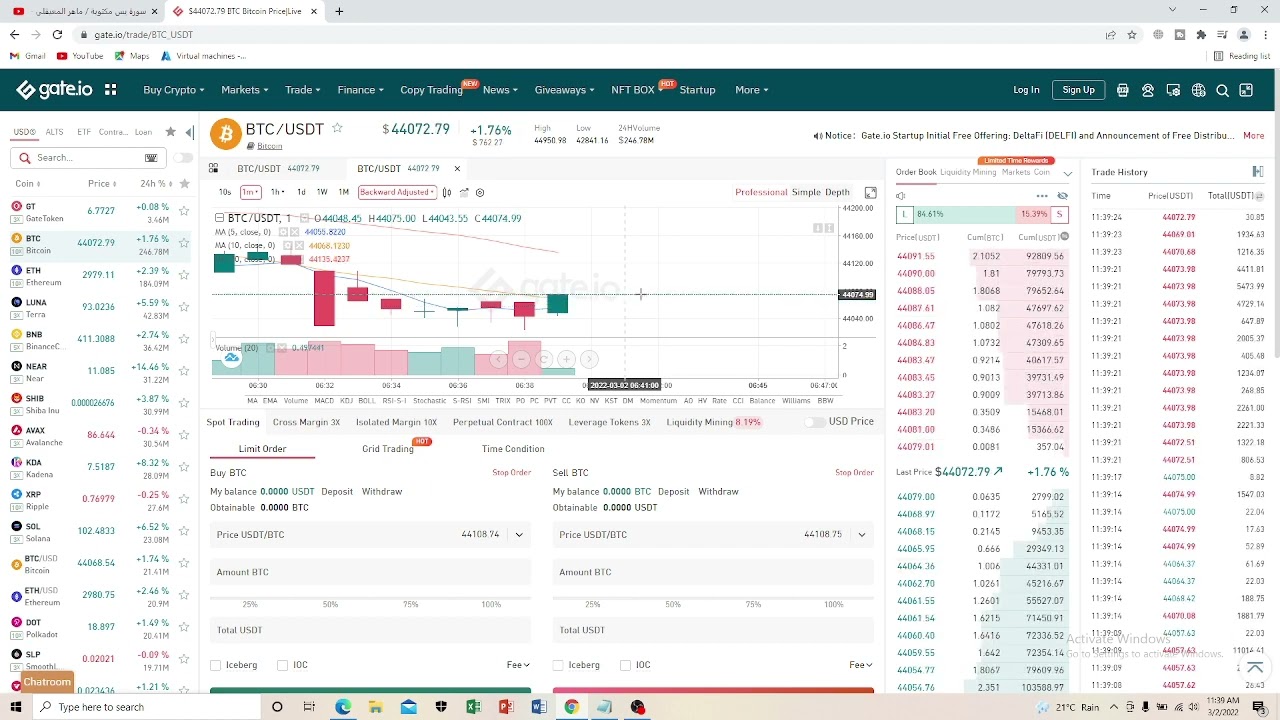Screen dimensions: 1280x720
Task: Open order book three-dots options
Action: pyautogui.click(x=1042, y=196)
